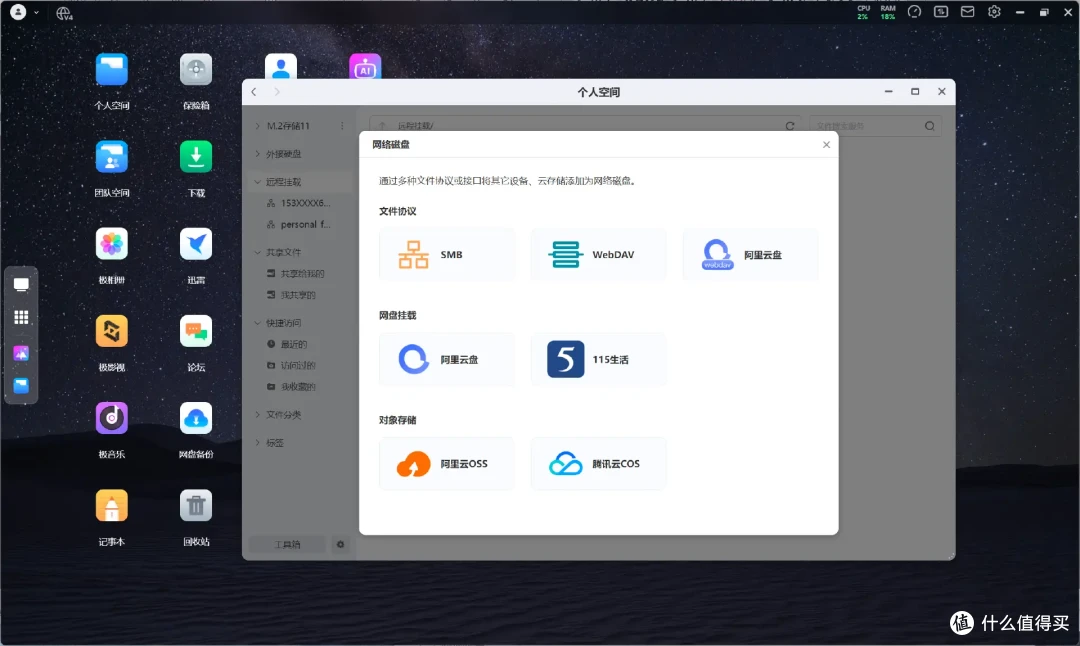
Task: Open the 极影视 video app icon
Action: (112, 331)
